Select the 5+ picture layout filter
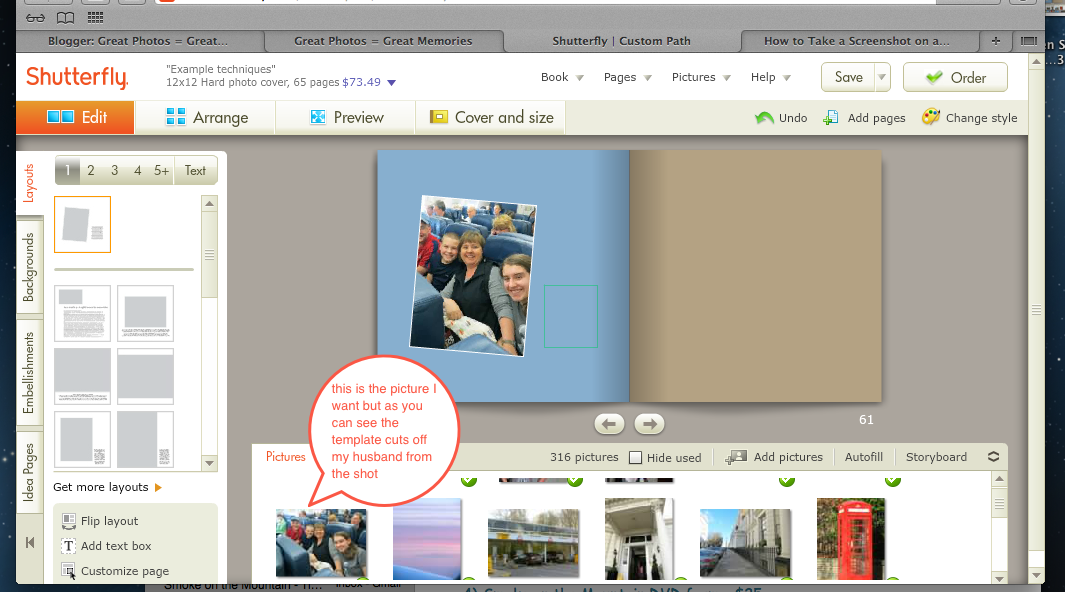The height and width of the screenshot is (592, 1065). point(162,170)
